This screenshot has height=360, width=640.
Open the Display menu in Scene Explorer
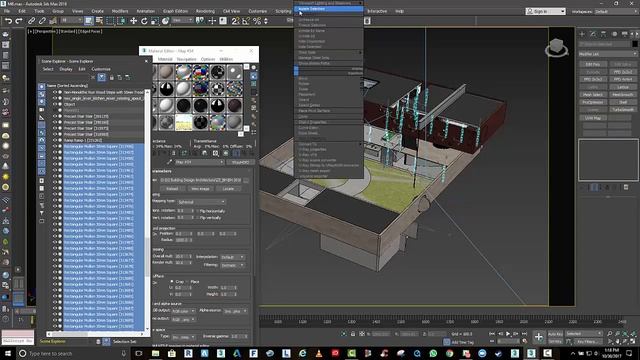click(66, 69)
